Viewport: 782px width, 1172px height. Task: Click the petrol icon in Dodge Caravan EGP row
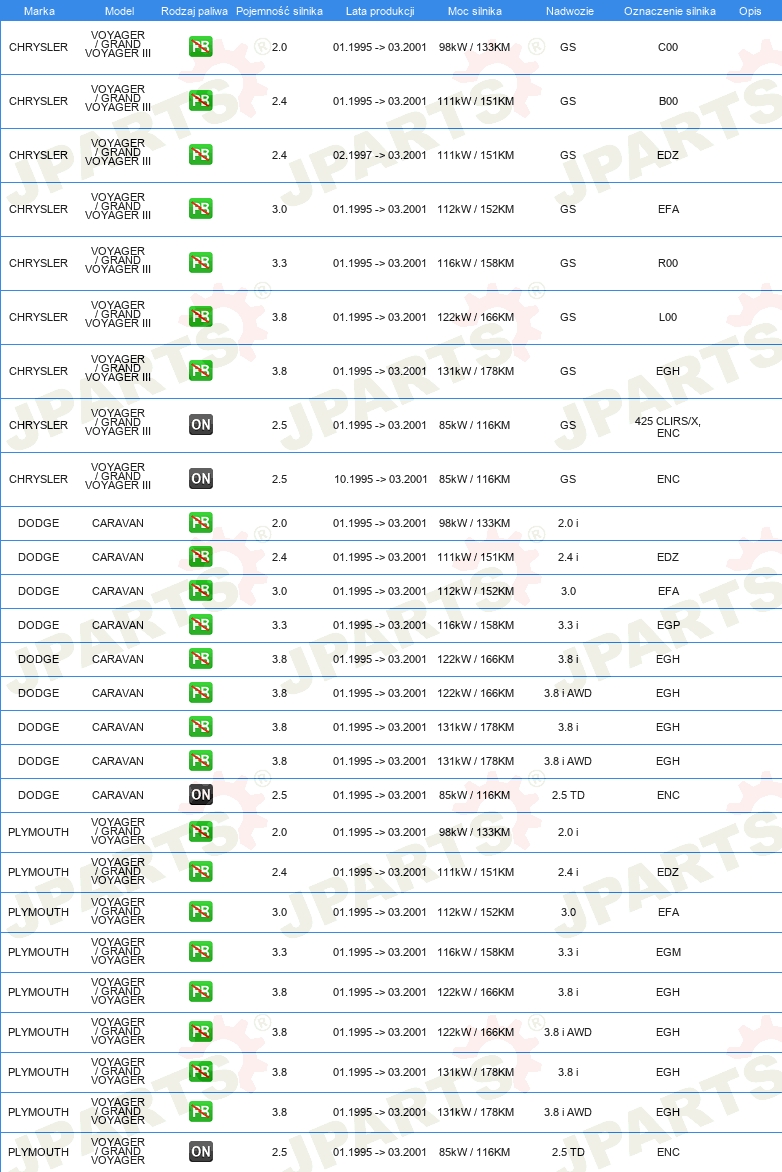(200, 625)
